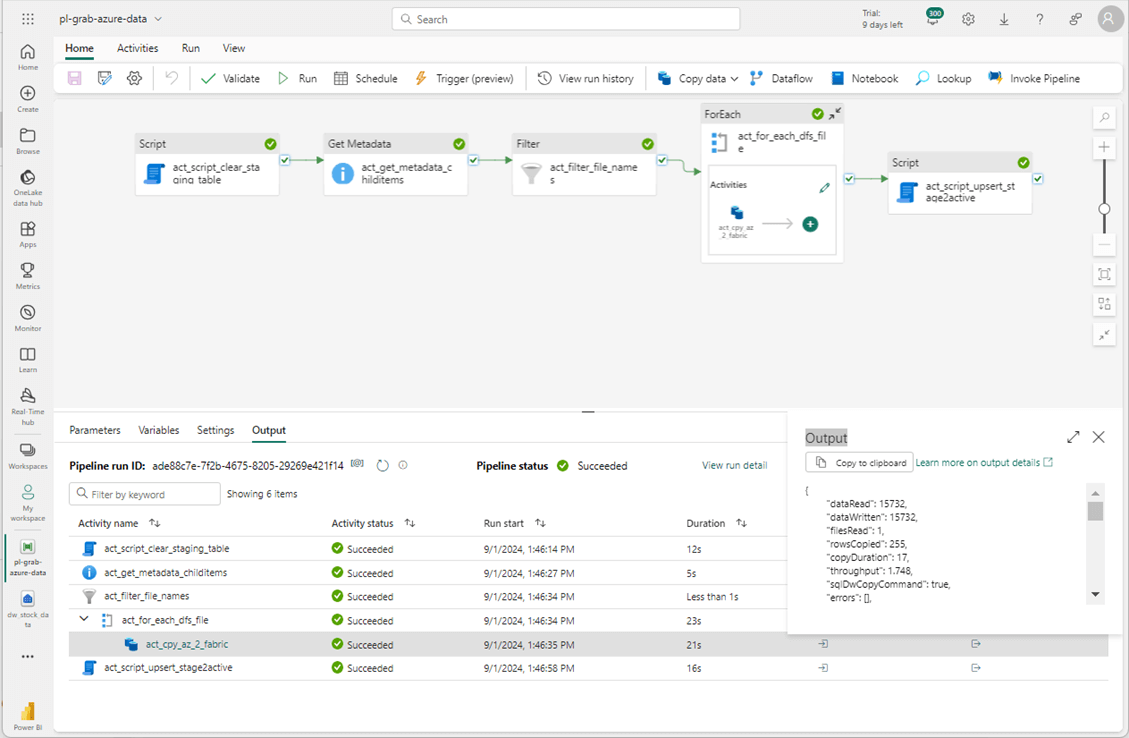
Task: Click zoom in plus on canvas
Action: 1104,148
